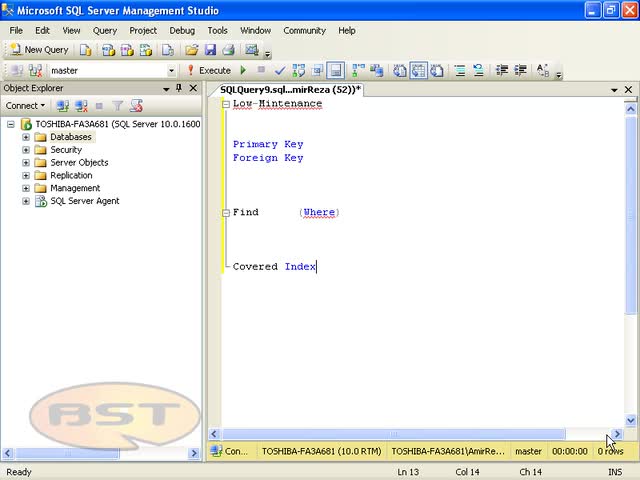Toggle Results to Text icon

(400, 71)
